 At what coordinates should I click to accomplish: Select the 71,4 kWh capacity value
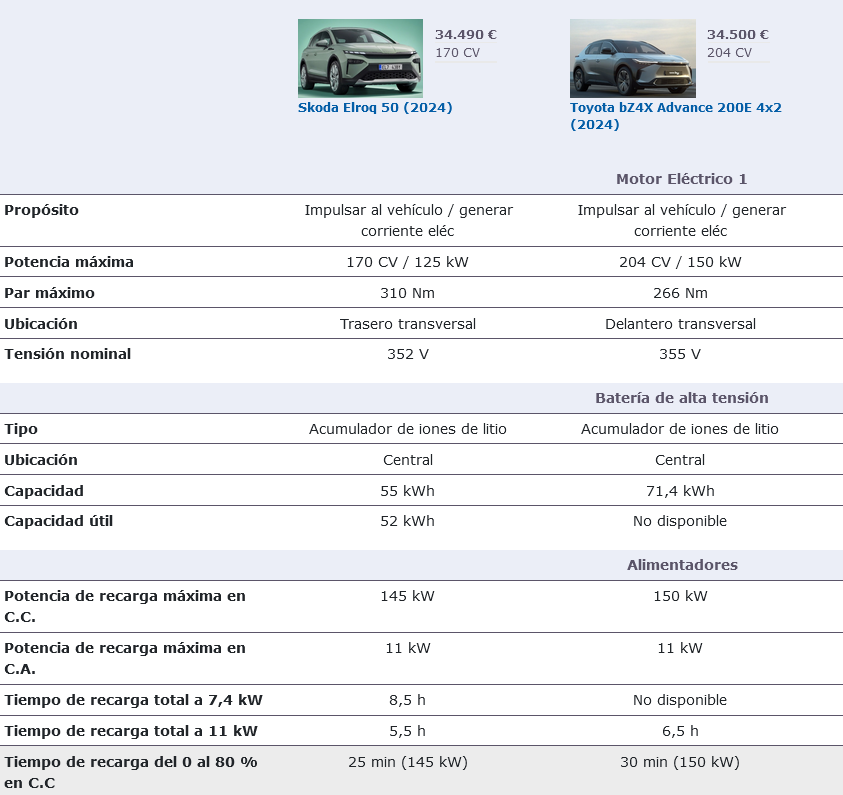click(x=680, y=491)
